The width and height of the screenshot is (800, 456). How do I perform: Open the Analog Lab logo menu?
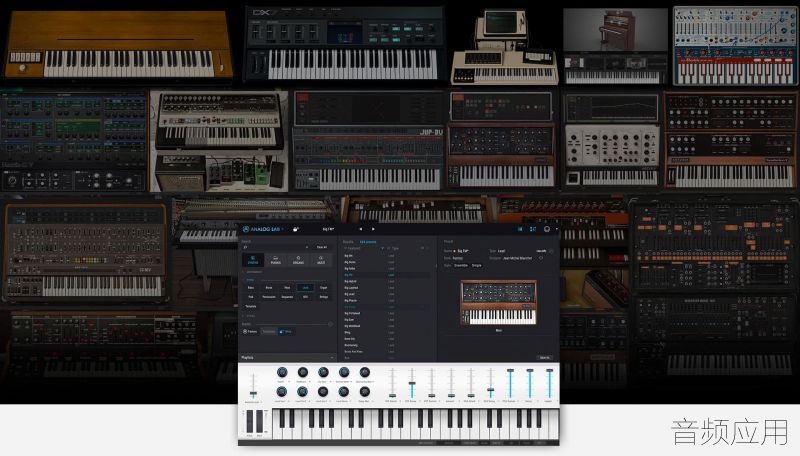tap(262, 229)
